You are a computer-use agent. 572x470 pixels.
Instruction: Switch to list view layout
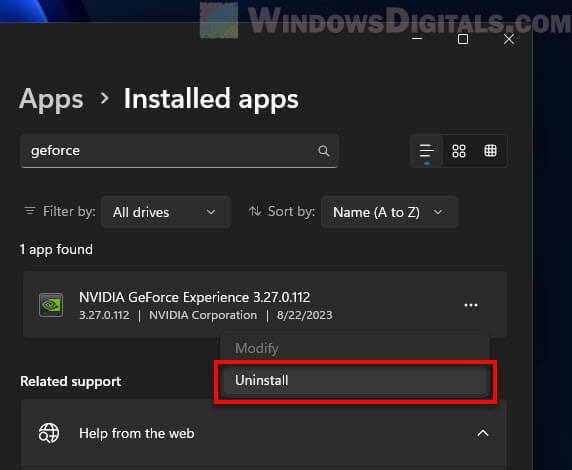pos(426,151)
